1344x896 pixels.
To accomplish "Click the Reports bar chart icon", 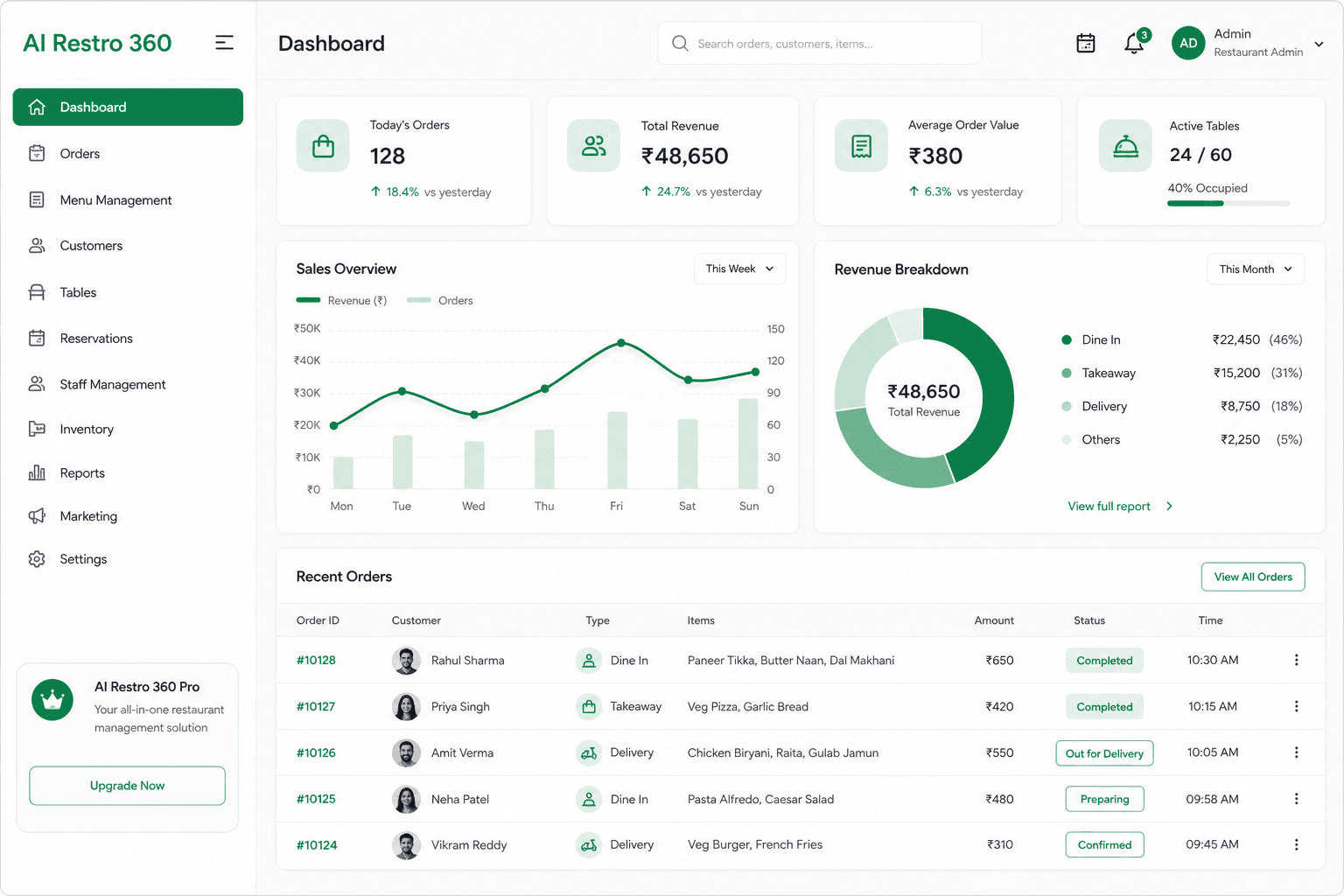I will [37, 472].
